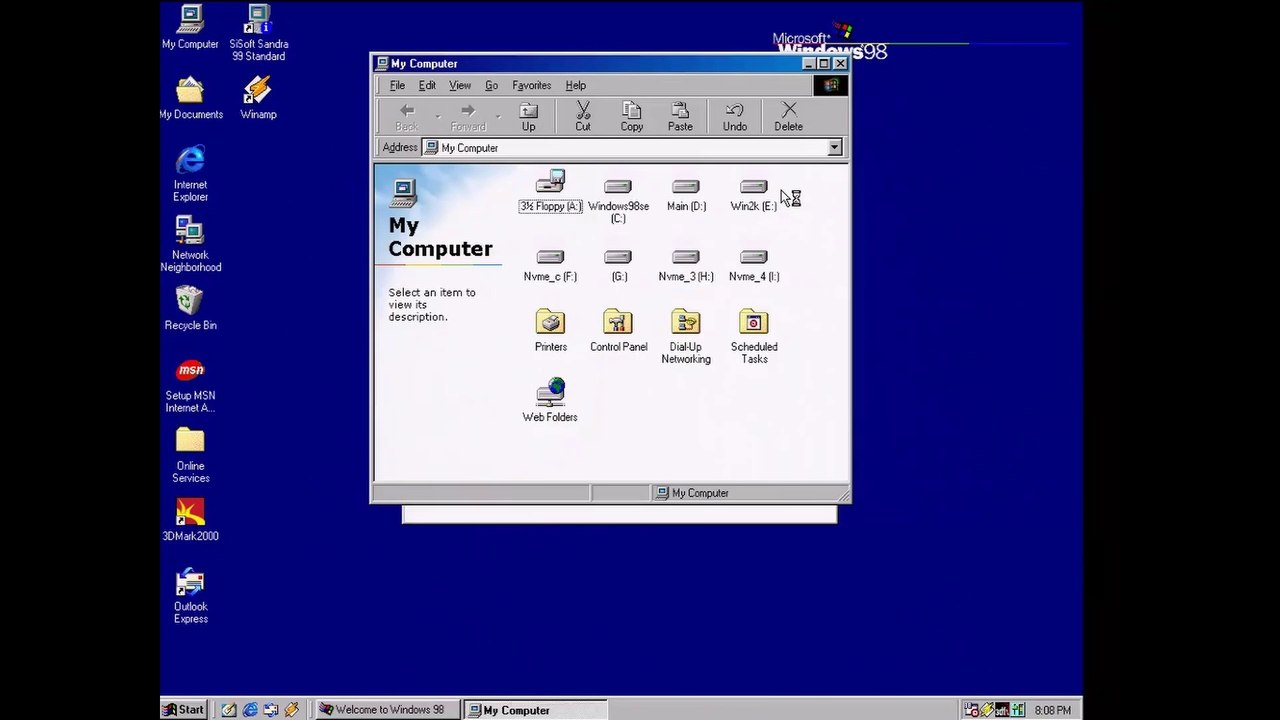
Task: Select the 3DMark2000 desktop shortcut
Action: pos(190,519)
